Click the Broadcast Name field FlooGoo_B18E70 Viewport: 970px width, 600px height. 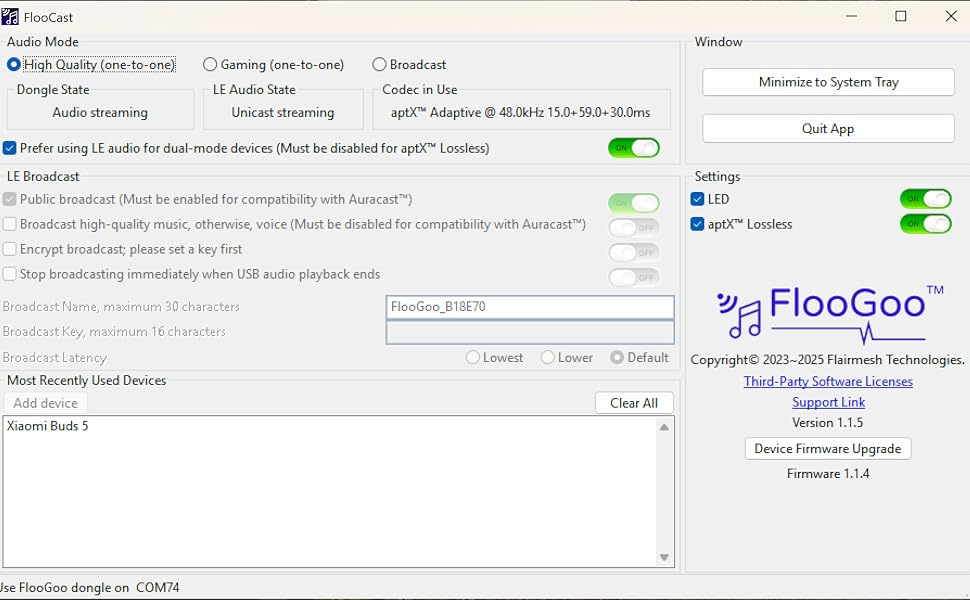click(530, 307)
